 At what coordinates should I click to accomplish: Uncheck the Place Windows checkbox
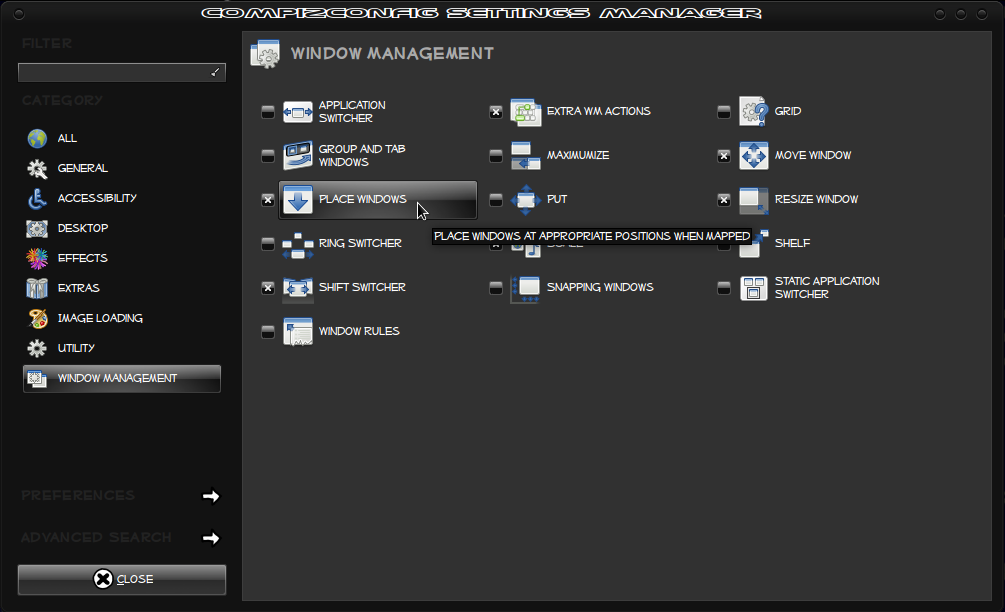click(268, 200)
